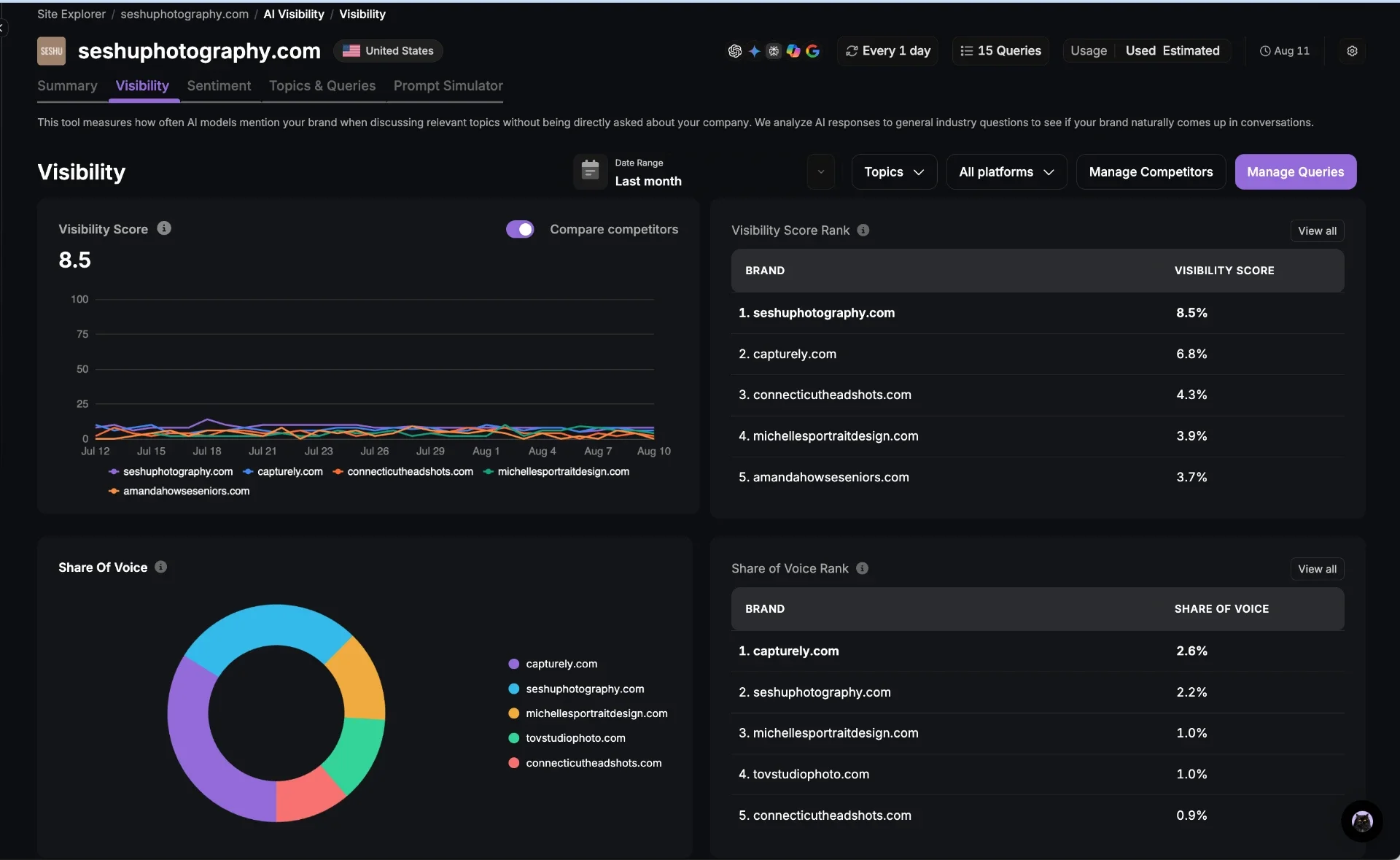Select '3. connecticutheadshots.com' in Visibility Score Rank
Screen dimensions: 1400x860
coord(1038,395)
